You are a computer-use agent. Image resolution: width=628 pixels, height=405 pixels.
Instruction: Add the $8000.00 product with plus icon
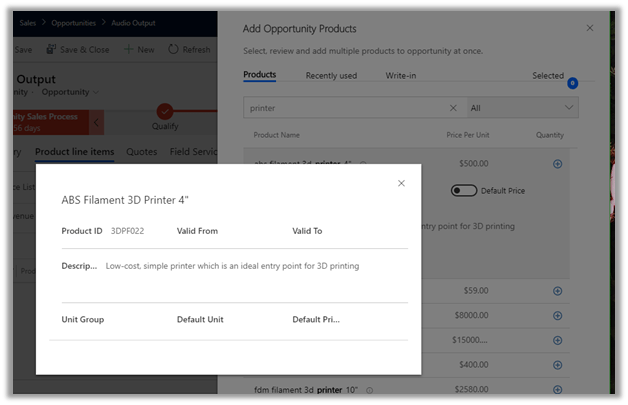pos(557,316)
